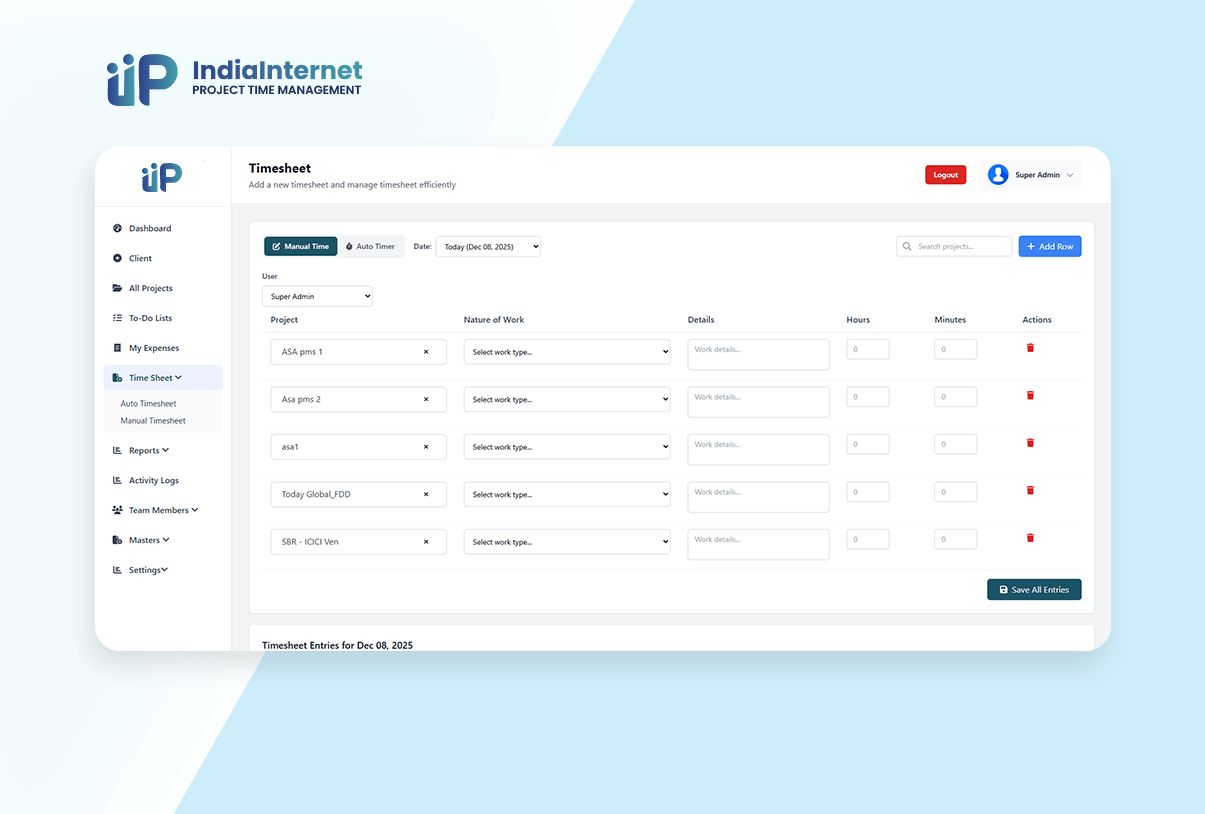
Task: Click the Super Admin avatar icon
Action: (997, 175)
